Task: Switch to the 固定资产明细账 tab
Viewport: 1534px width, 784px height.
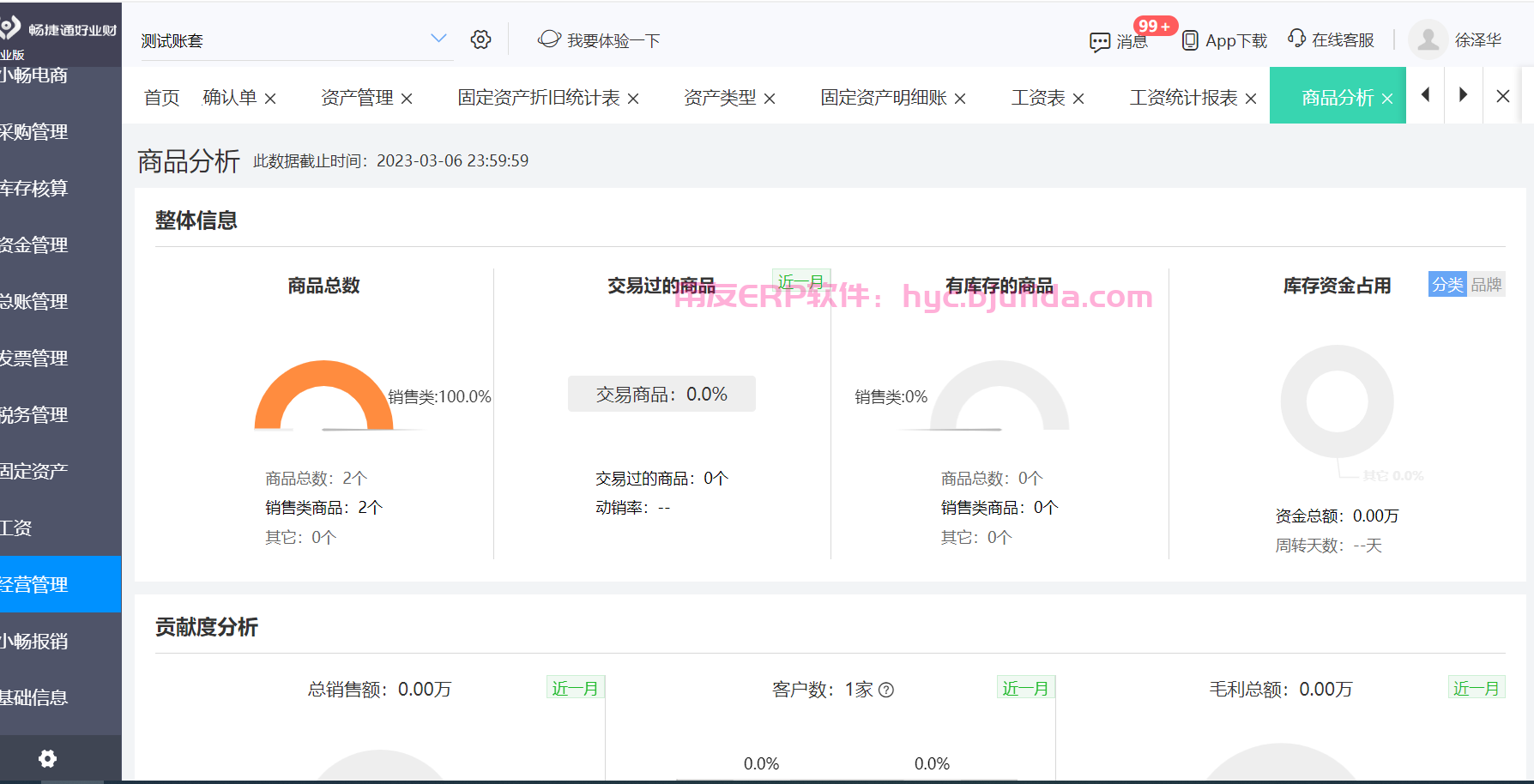Action: coord(884,98)
